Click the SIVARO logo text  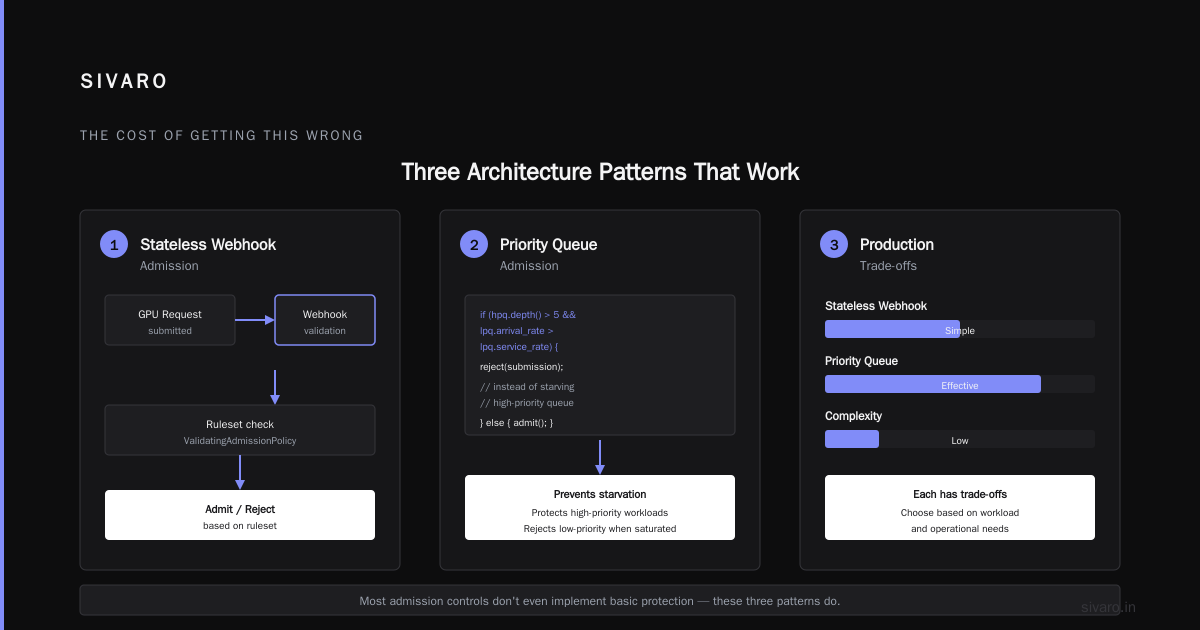click(124, 82)
